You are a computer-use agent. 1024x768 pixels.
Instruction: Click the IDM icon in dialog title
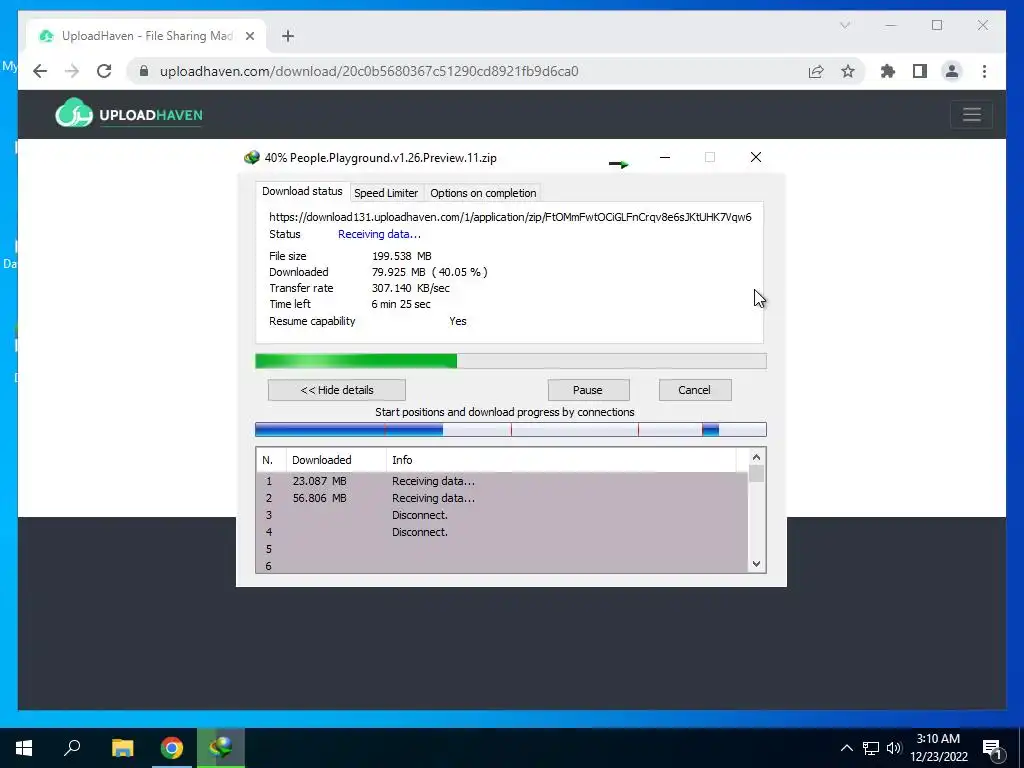point(251,157)
